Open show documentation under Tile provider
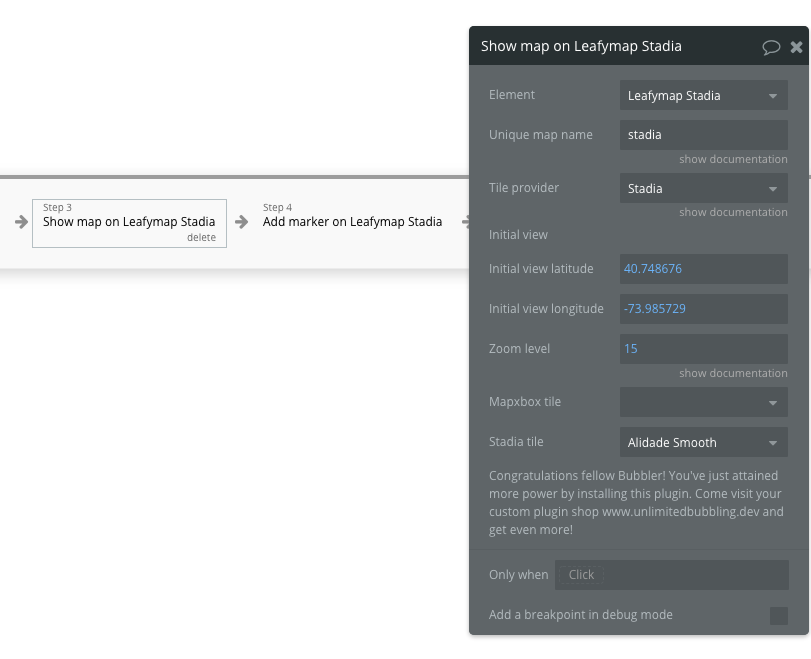 click(733, 212)
